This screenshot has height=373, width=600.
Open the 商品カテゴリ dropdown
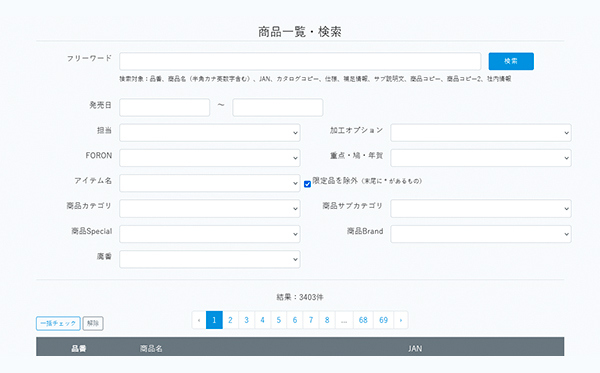click(x=210, y=208)
